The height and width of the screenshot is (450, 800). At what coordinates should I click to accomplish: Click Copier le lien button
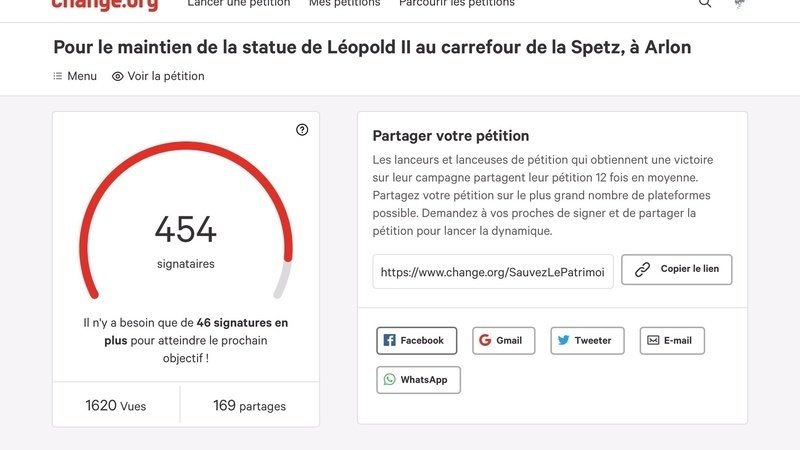pyautogui.click(x=676, y=269)
